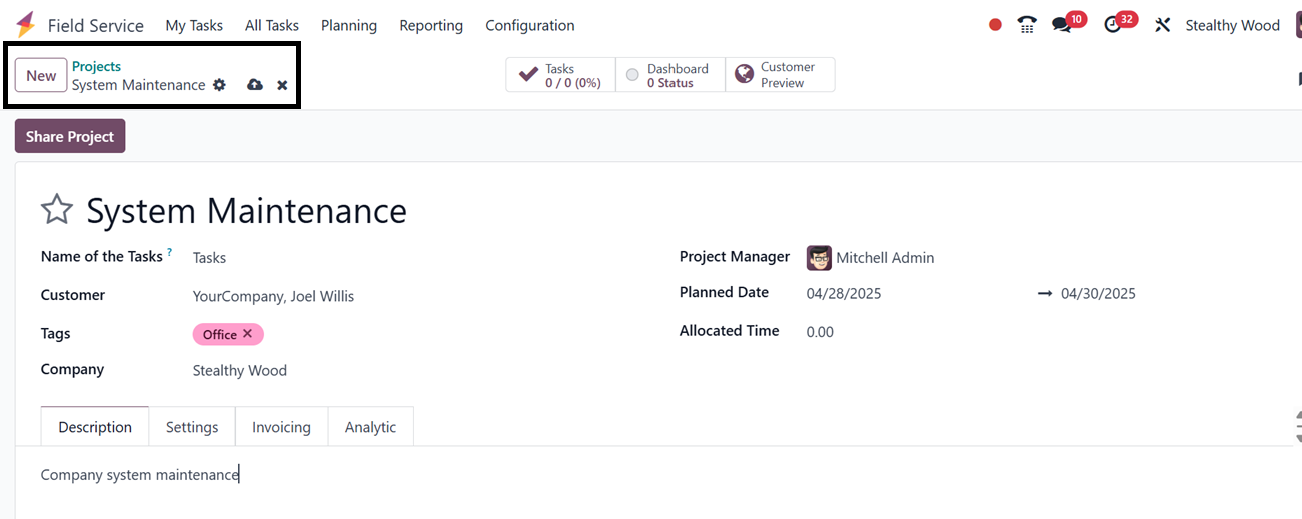Discard changes with the X icon
Screen dimensions: 1302x519
282,85
